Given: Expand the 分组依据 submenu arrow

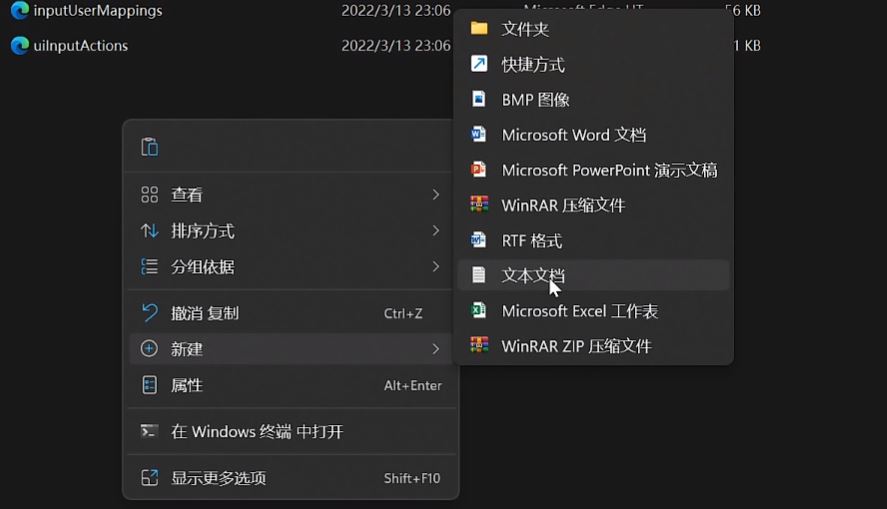Looking at the screenshot, I should 435,267.
